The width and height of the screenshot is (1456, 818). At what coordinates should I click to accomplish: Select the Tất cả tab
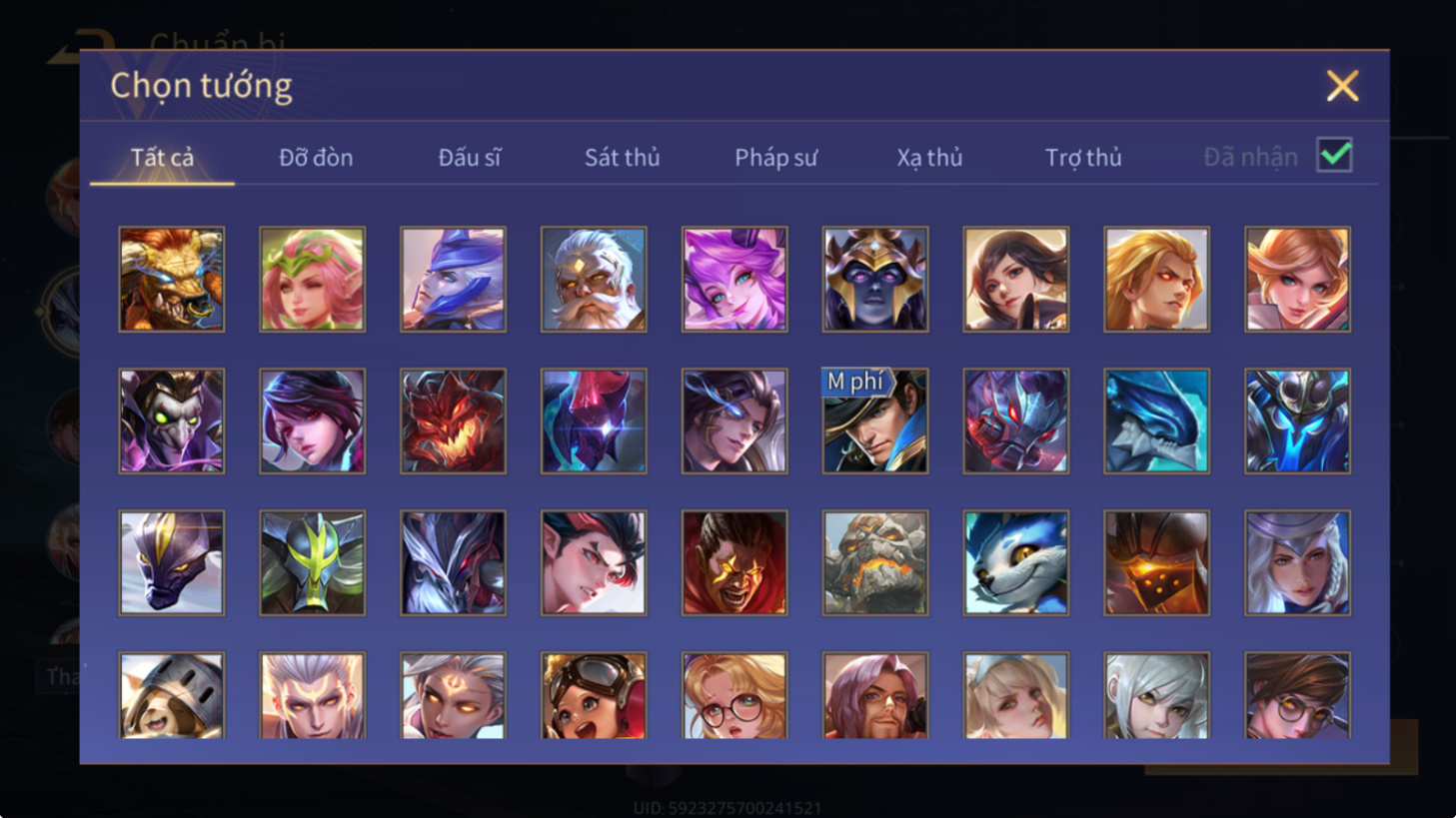pyautogui.click(x=162, y=157)
